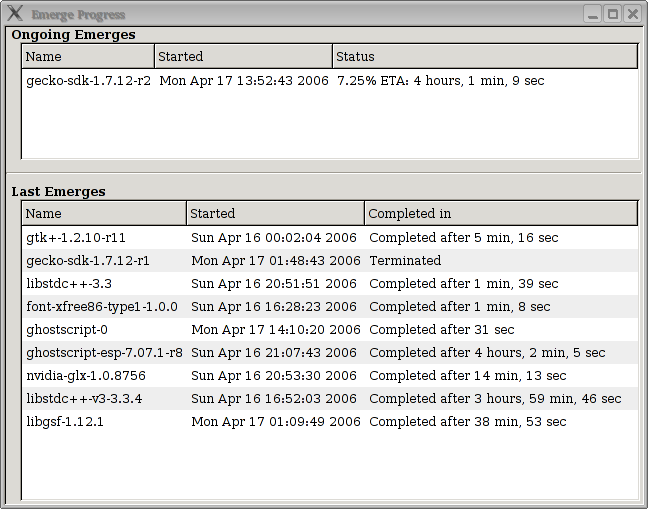Click start time Sun Apr 16 00:02:04 2006

point(274,238)
